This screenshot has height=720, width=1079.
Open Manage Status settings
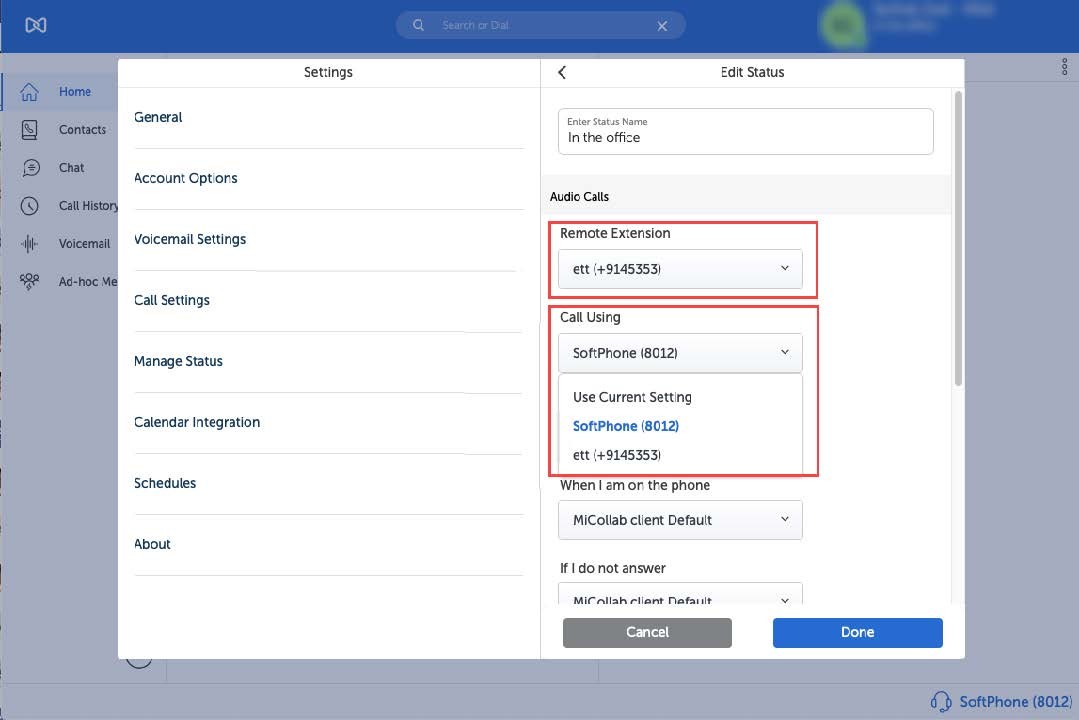pyautogui.click(x=178, y=361)
